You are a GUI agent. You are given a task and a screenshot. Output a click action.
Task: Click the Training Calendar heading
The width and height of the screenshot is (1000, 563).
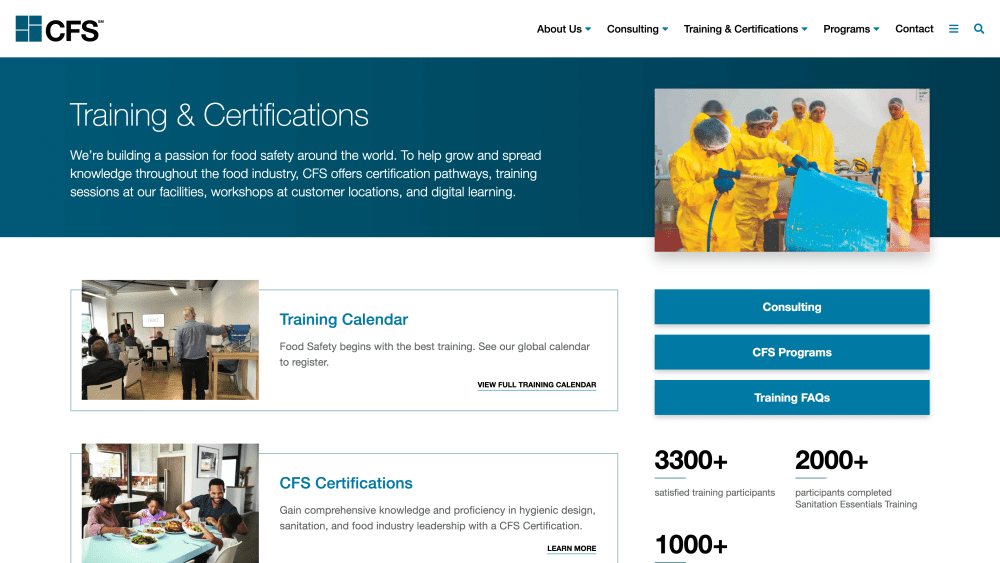click(x=343, y=319)
